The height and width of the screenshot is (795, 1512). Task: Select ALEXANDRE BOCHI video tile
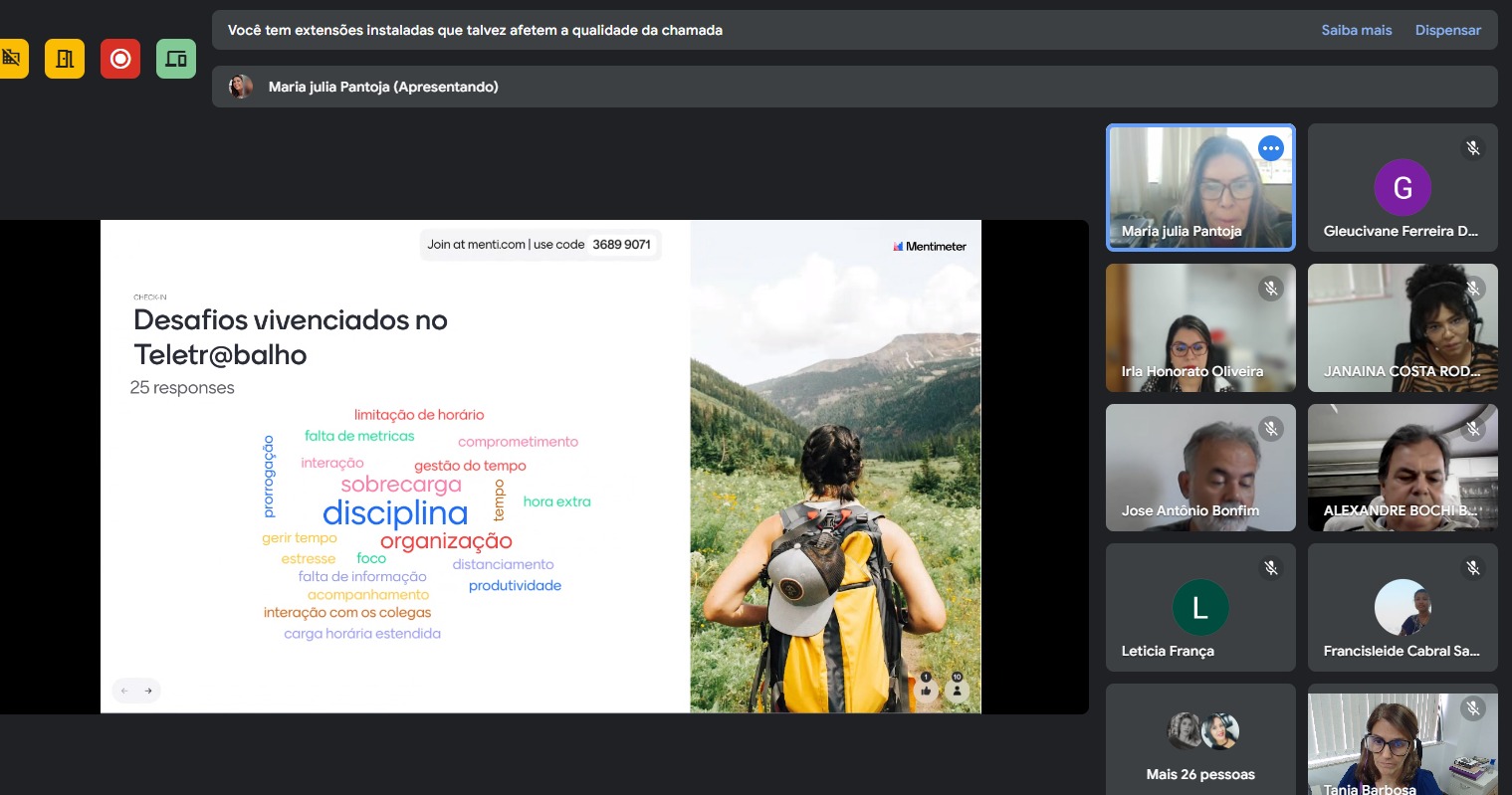click(1402, 468)
